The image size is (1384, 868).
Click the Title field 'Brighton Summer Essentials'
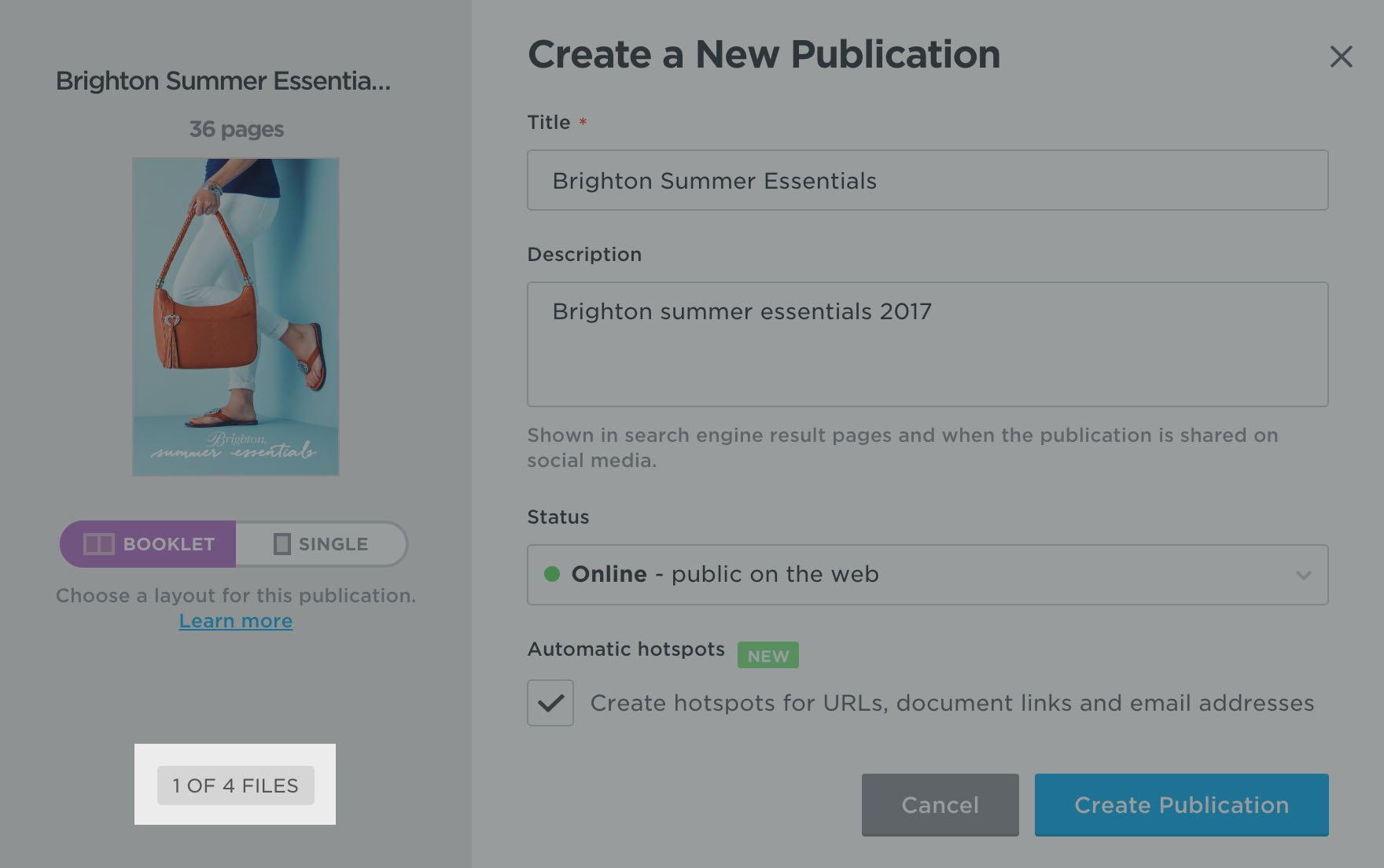coord(927,181)
